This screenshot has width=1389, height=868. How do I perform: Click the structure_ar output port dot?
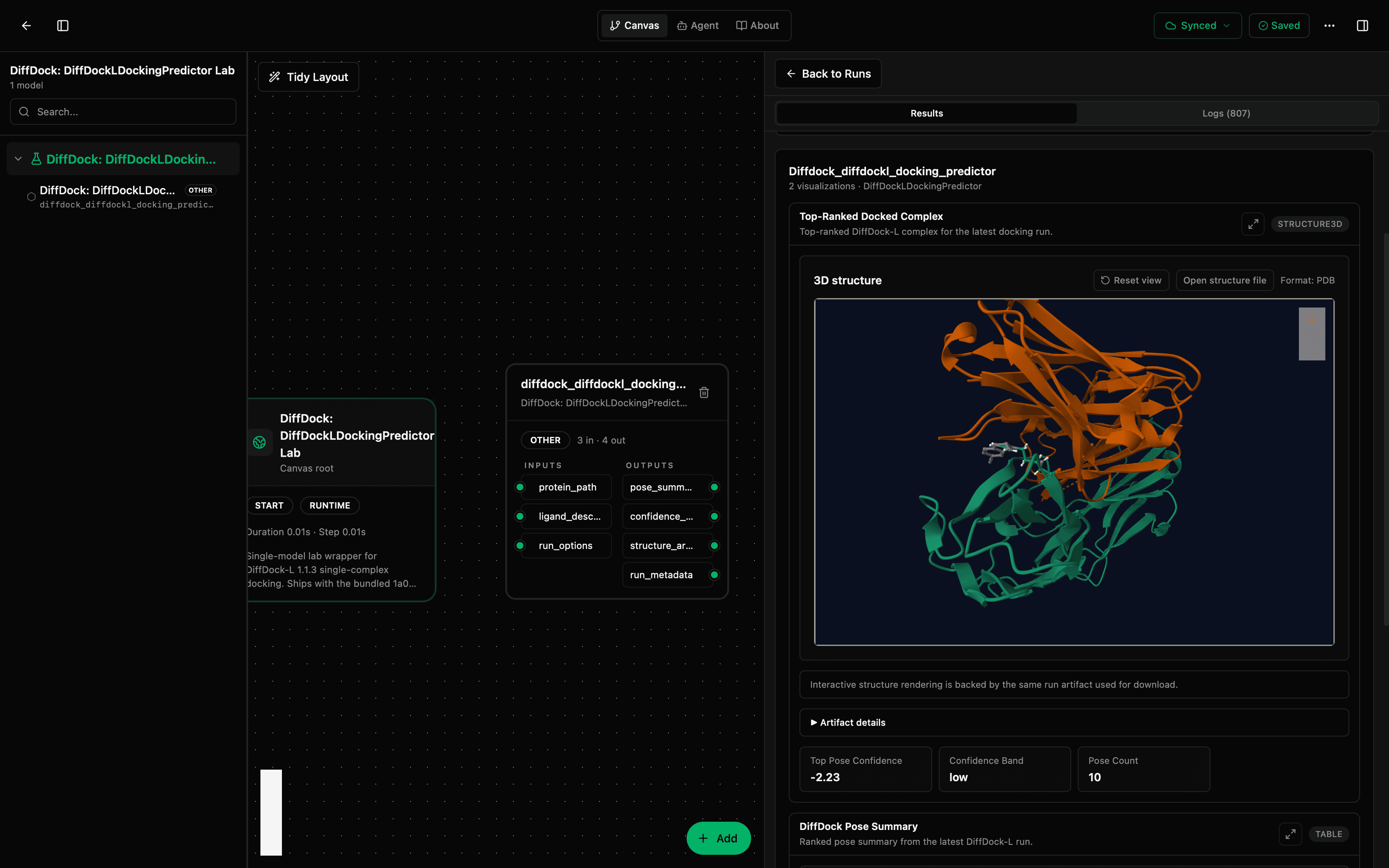point(714,545)
